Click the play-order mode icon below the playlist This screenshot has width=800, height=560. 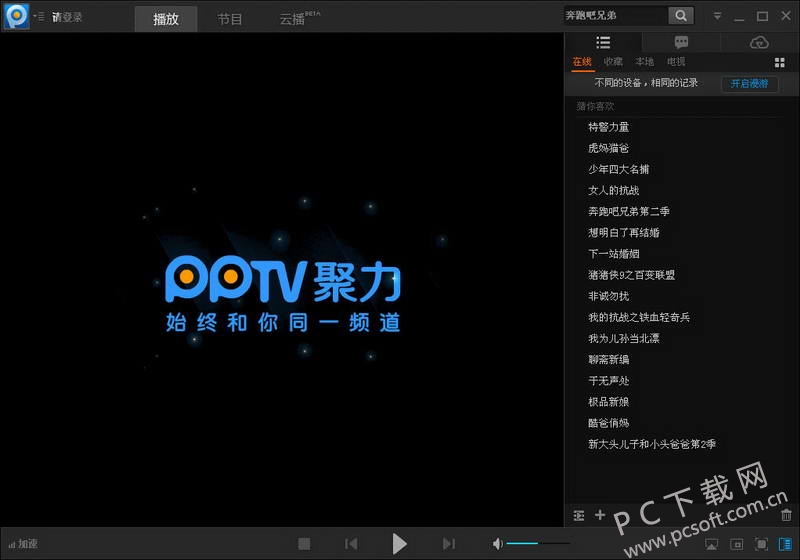point(579,515)
